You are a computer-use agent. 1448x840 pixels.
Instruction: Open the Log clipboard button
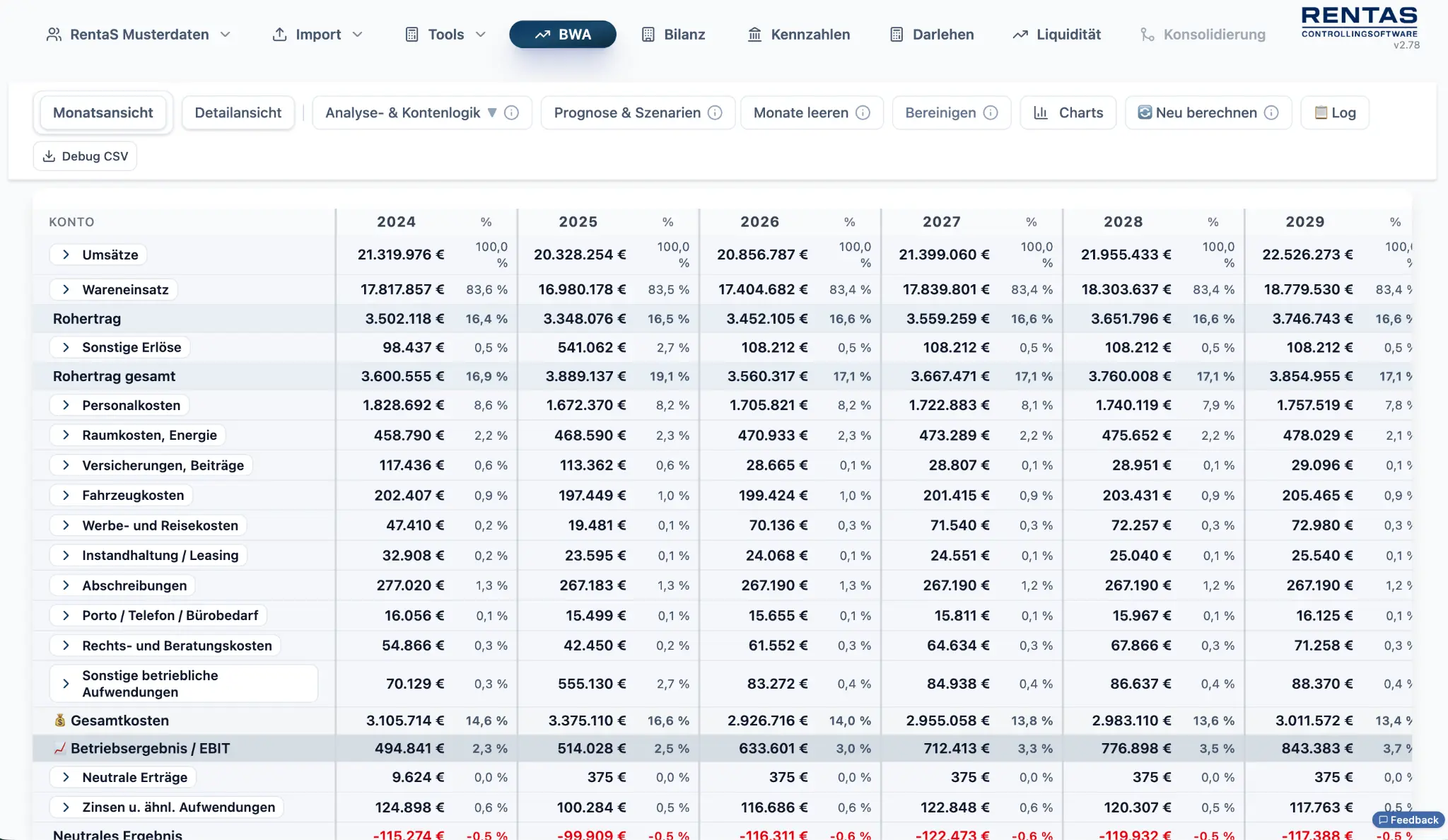pyautogui.click(x=1335, y=113)
